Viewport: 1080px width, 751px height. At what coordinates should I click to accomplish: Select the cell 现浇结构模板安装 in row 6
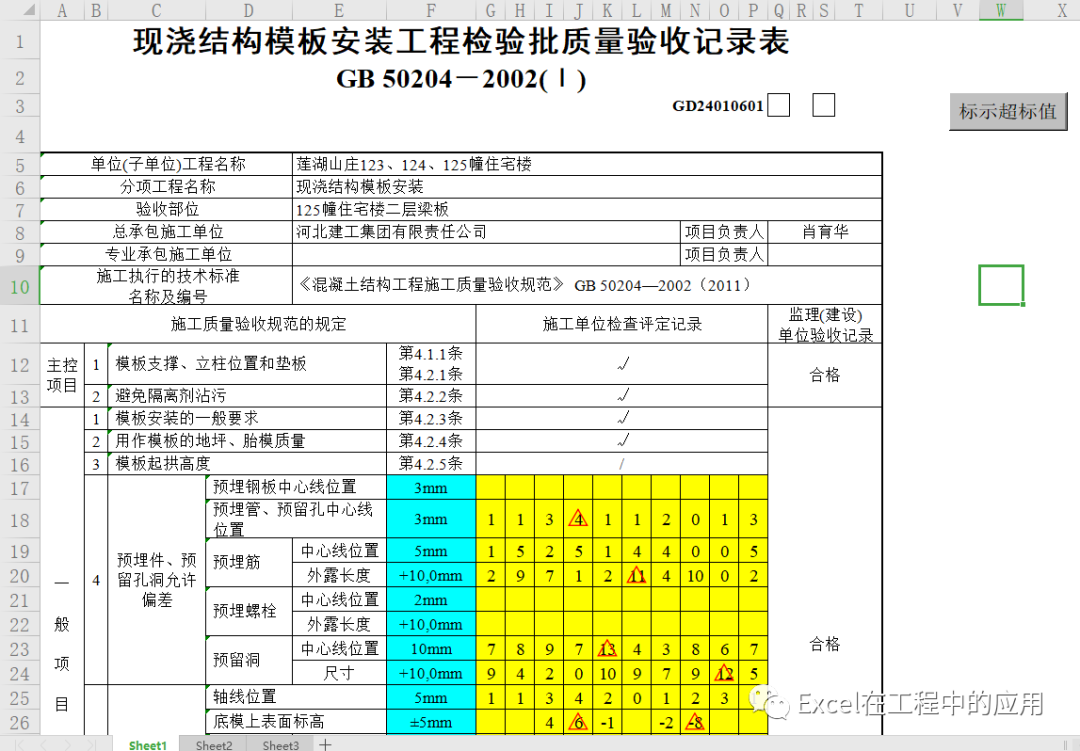pyautogui.click(x=587, y=187)
